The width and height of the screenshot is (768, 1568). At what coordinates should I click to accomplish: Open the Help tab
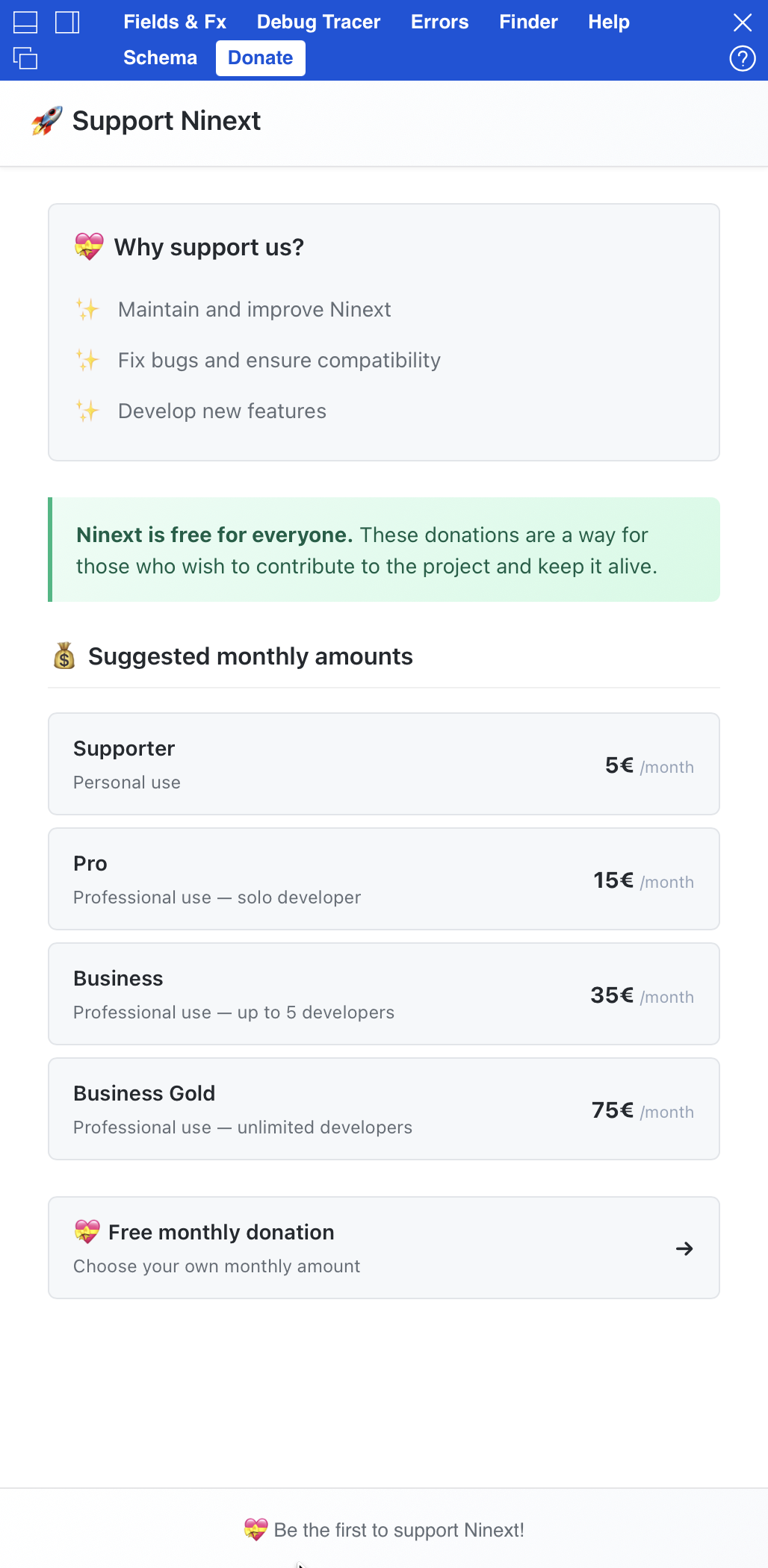(x=608, y=22)
